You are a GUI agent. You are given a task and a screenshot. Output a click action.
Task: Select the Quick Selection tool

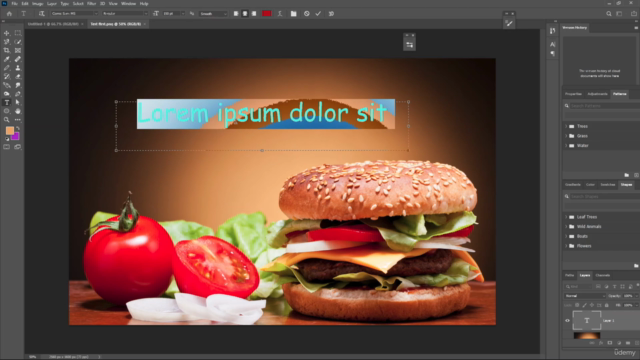tap(18, 42)
